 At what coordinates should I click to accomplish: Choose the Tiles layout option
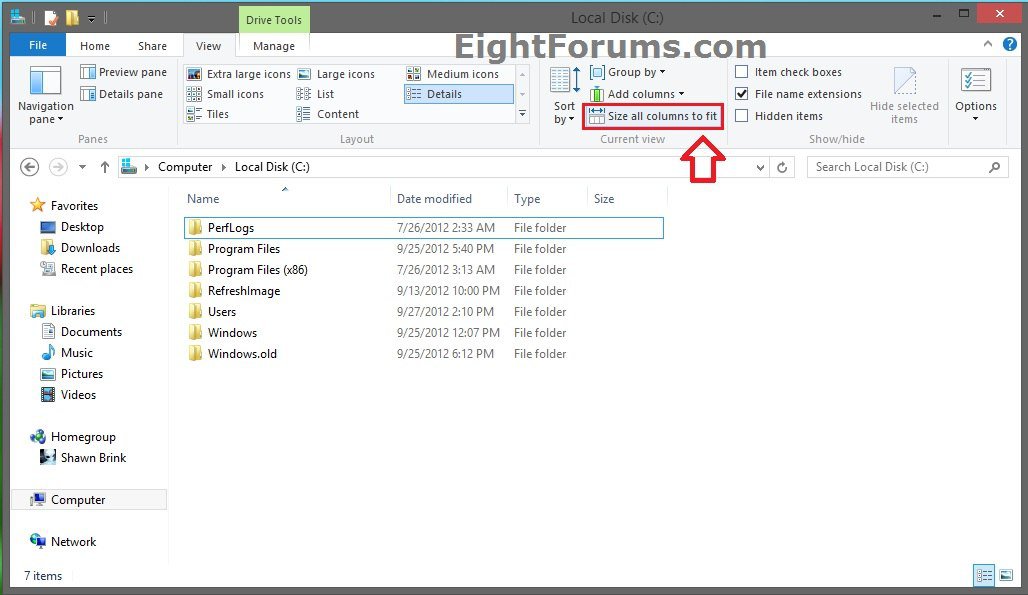tap(194, 114)
